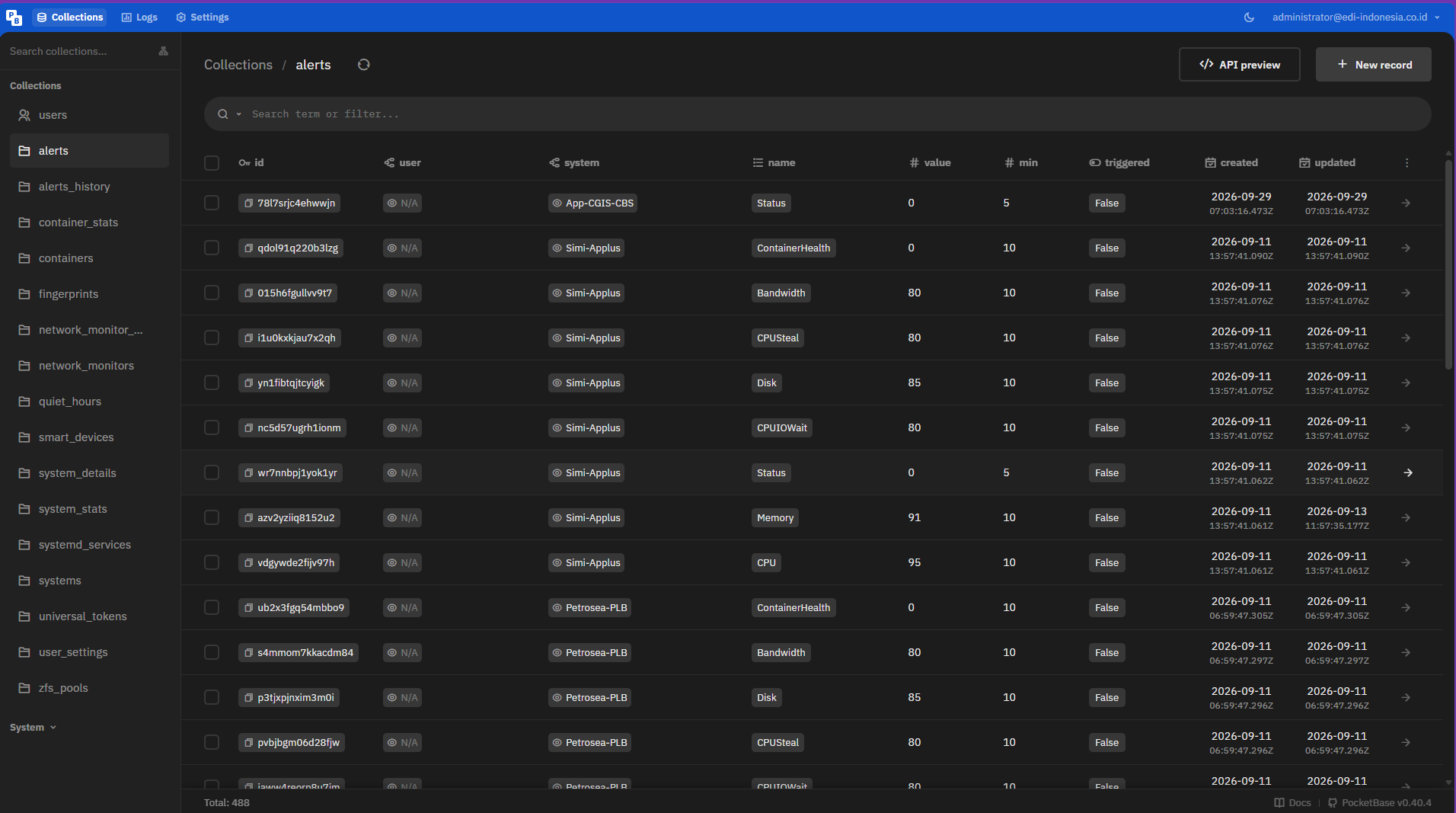
Task: Copy the id 78l7srjc4ehwwjn
Action: point(248,203)
